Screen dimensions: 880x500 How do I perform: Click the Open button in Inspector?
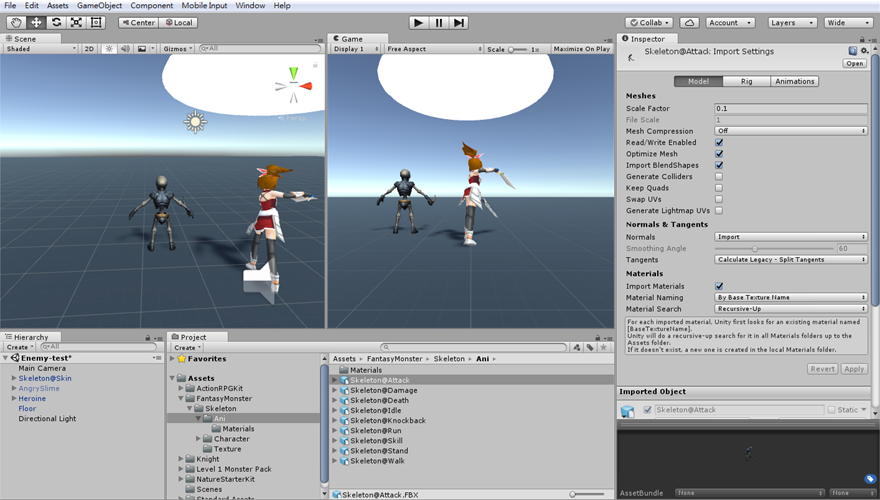854,63
